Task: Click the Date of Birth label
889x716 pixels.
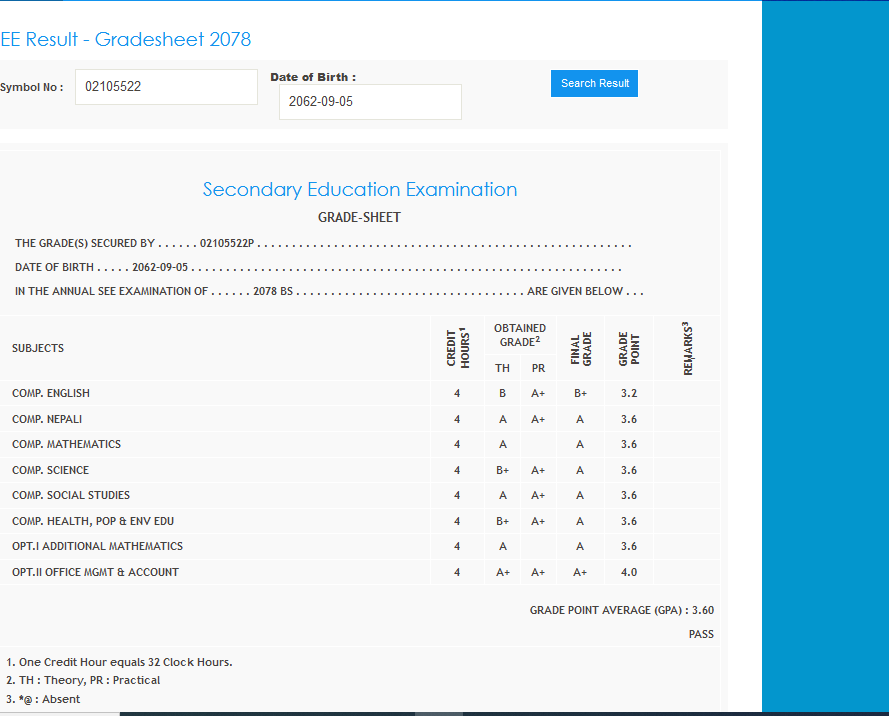Action: [313, 77]
